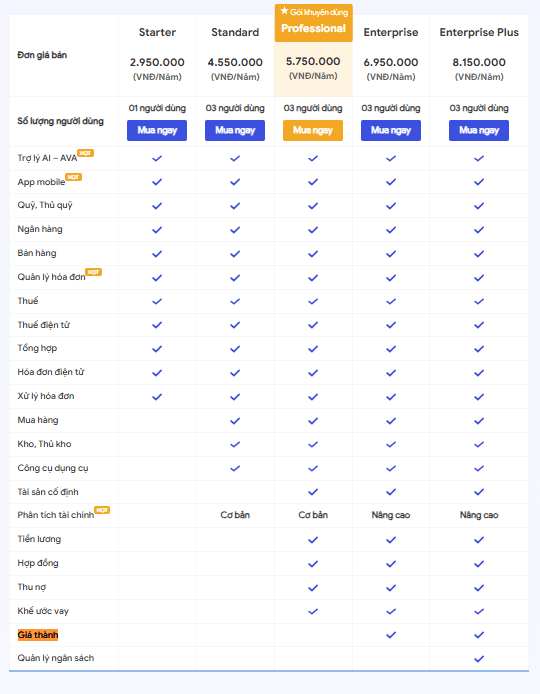Click the star icon in the recommended badge

[284, 11]
